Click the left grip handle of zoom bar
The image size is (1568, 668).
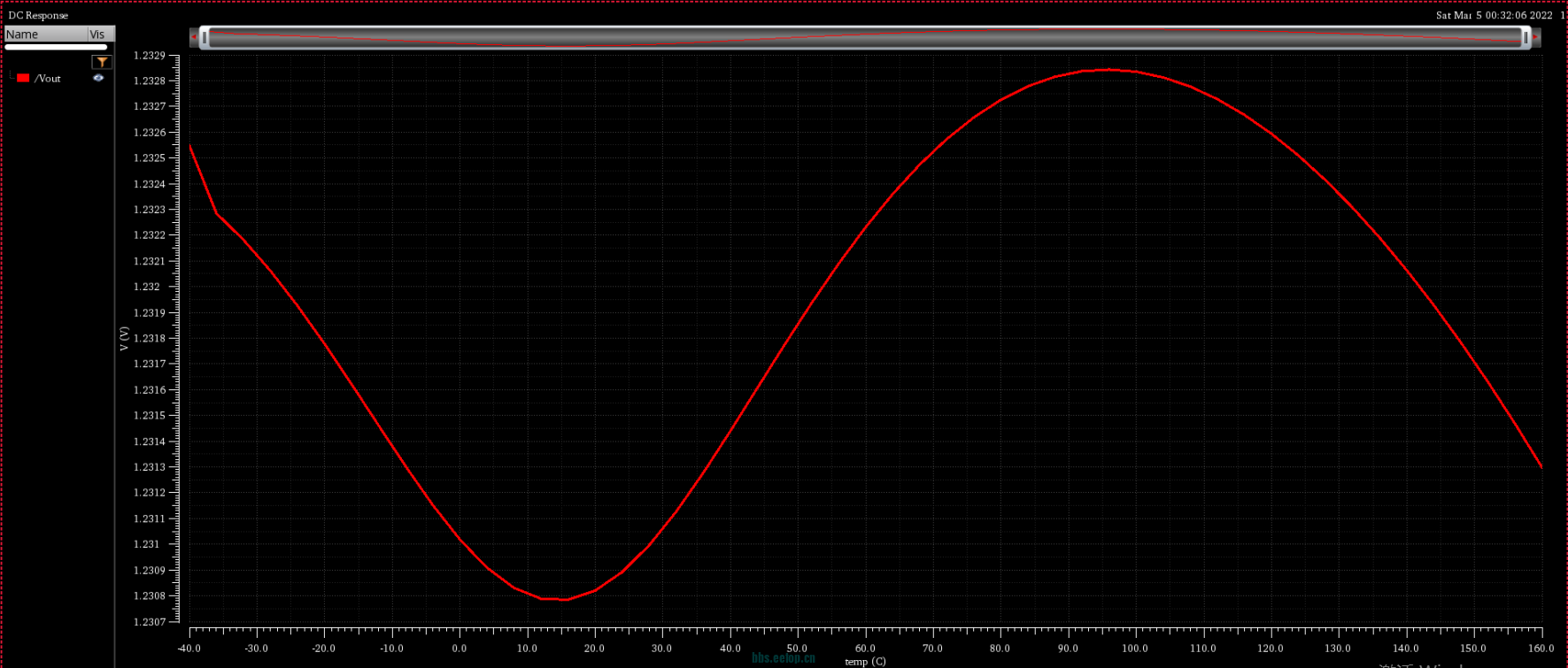(205, 37)
